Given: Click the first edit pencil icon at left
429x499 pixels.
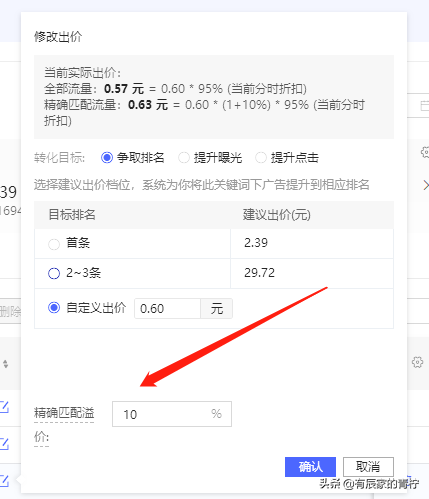Looking at the screenshot, I should 4,407.
